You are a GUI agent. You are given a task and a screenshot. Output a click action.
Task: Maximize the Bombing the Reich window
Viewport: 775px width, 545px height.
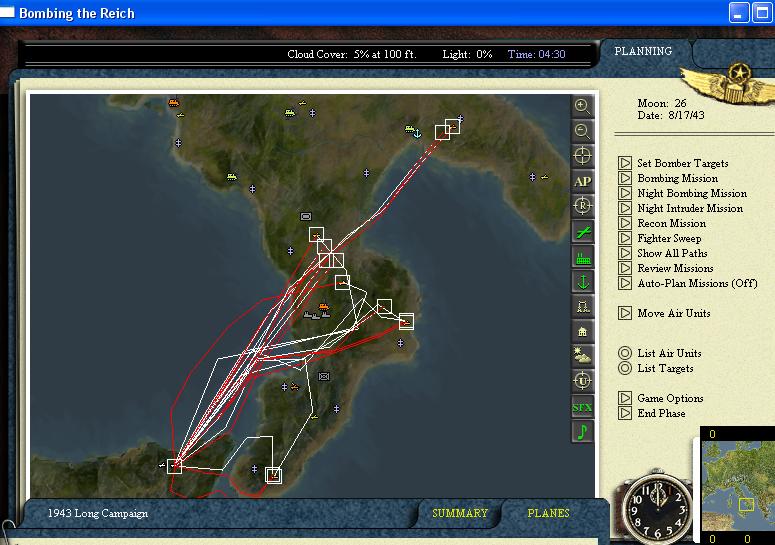coord(762,13)
